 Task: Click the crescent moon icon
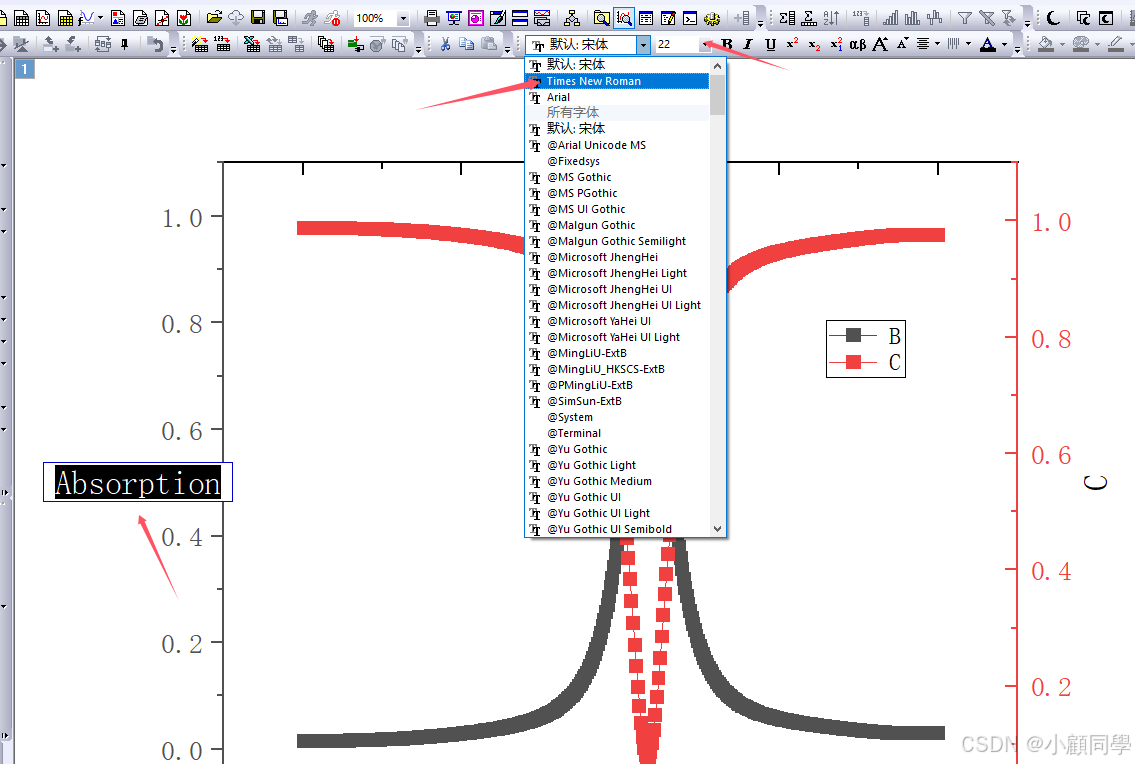click(x=1054, y=18)
